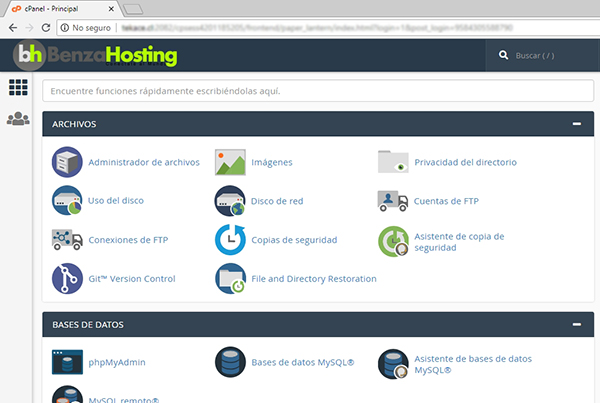Click the Copias de seguridad clock icon
The width and height of the screenshot is (600, 403).
230,240
